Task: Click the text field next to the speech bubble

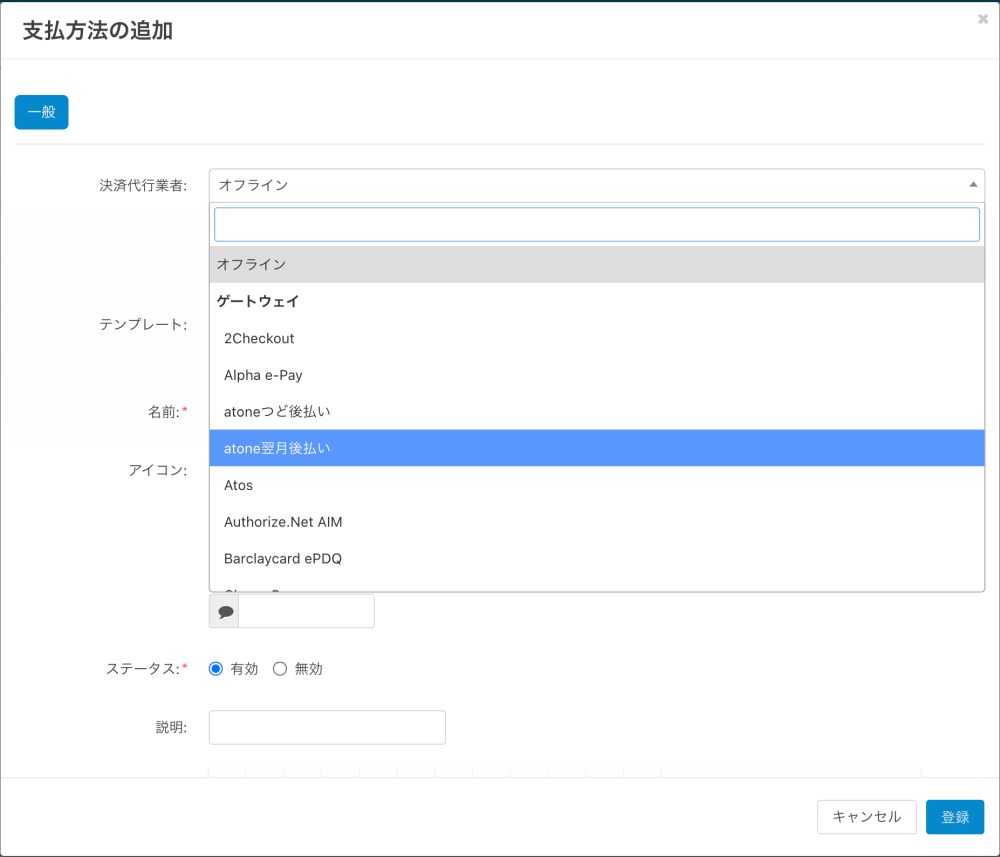Action: point(306,611)
